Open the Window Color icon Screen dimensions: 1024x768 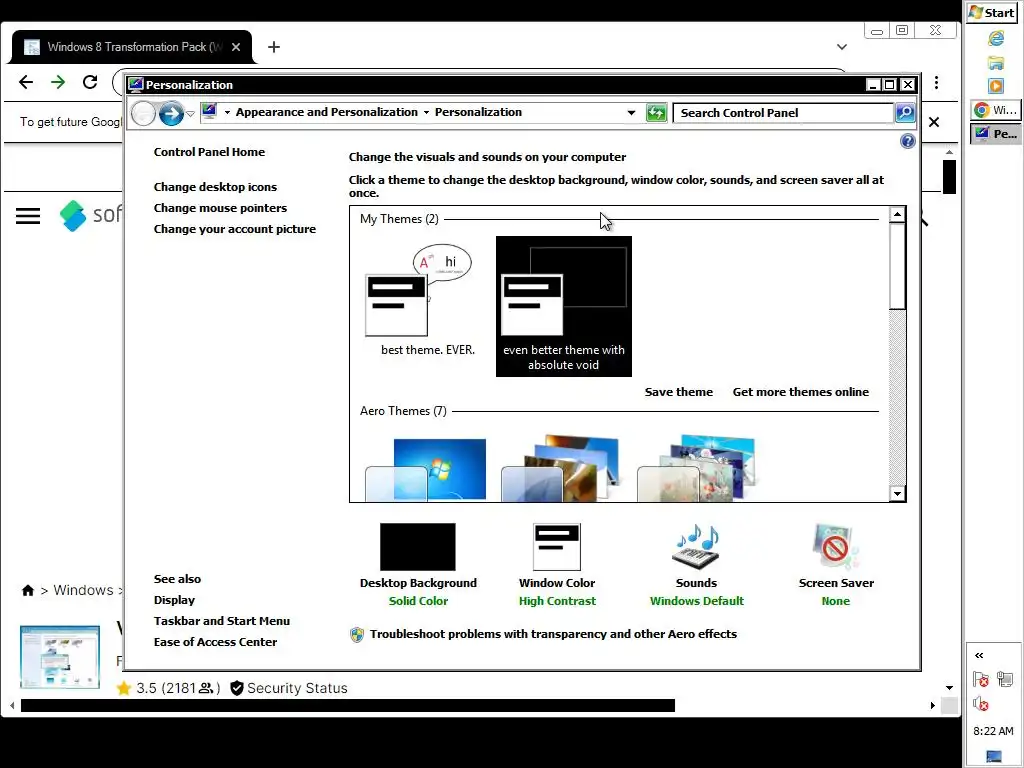tap(556, 547)
